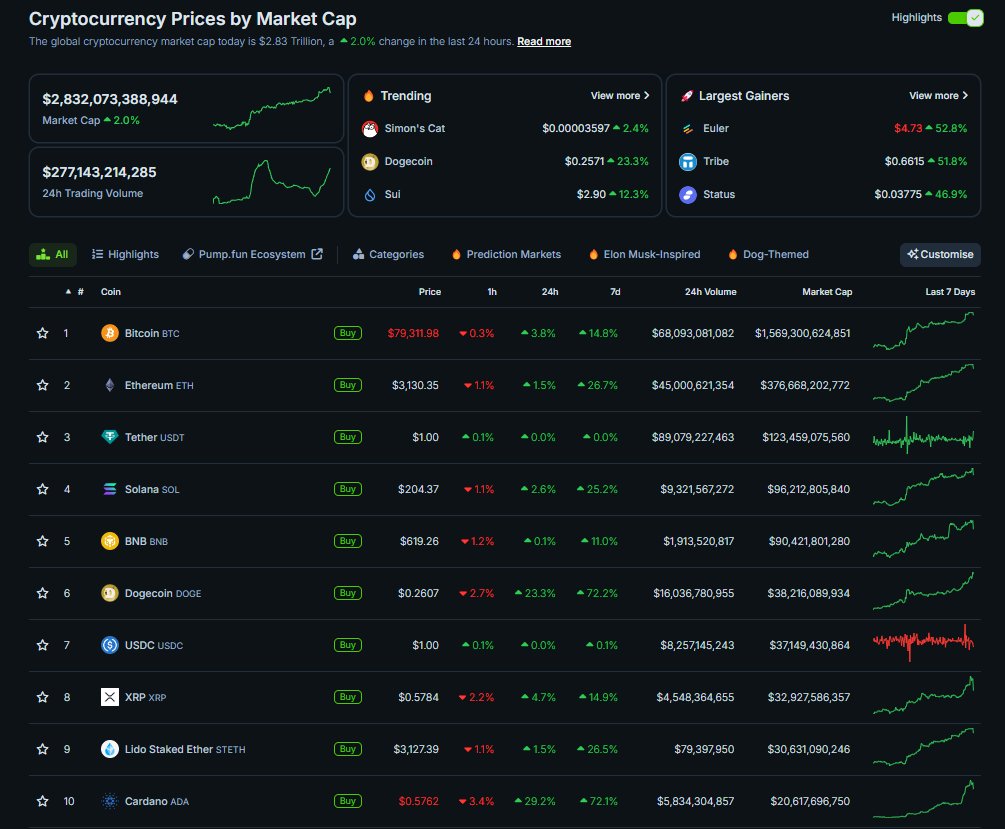Image resolution: width=1005 pixels, height=829 pixels.
Task: Click the Tether logo icon
Action: pos(110,437)
